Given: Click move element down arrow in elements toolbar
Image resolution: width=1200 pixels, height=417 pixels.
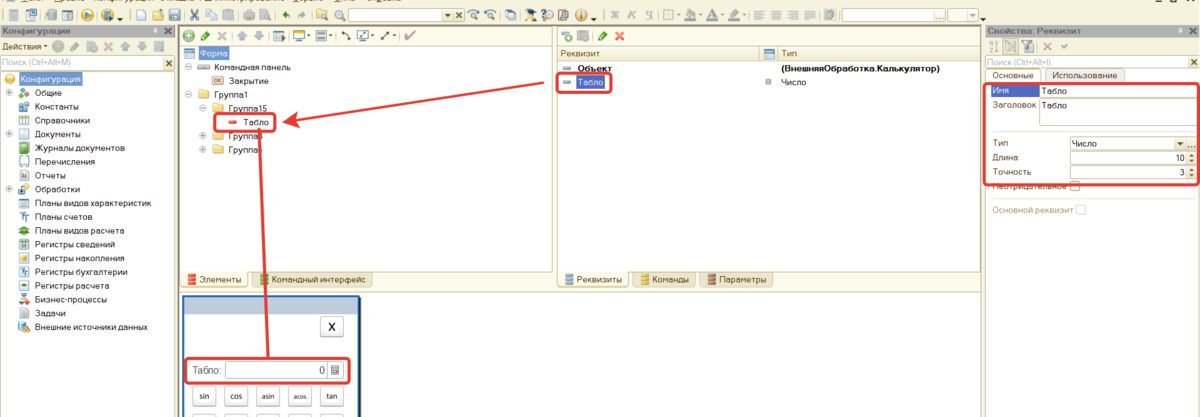Looking at the screenshot, I should pyautogui.click(x=259, y=36).
